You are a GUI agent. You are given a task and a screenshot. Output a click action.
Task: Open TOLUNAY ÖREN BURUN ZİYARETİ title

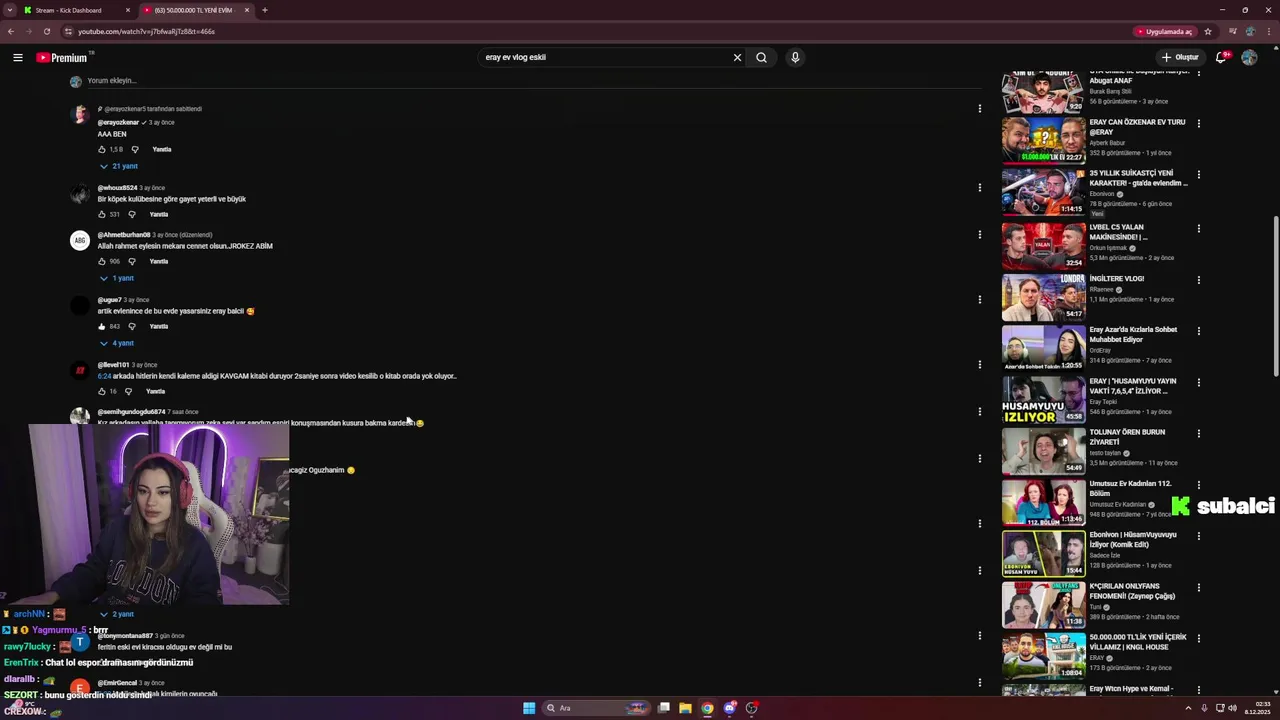tap(1127, 437)
